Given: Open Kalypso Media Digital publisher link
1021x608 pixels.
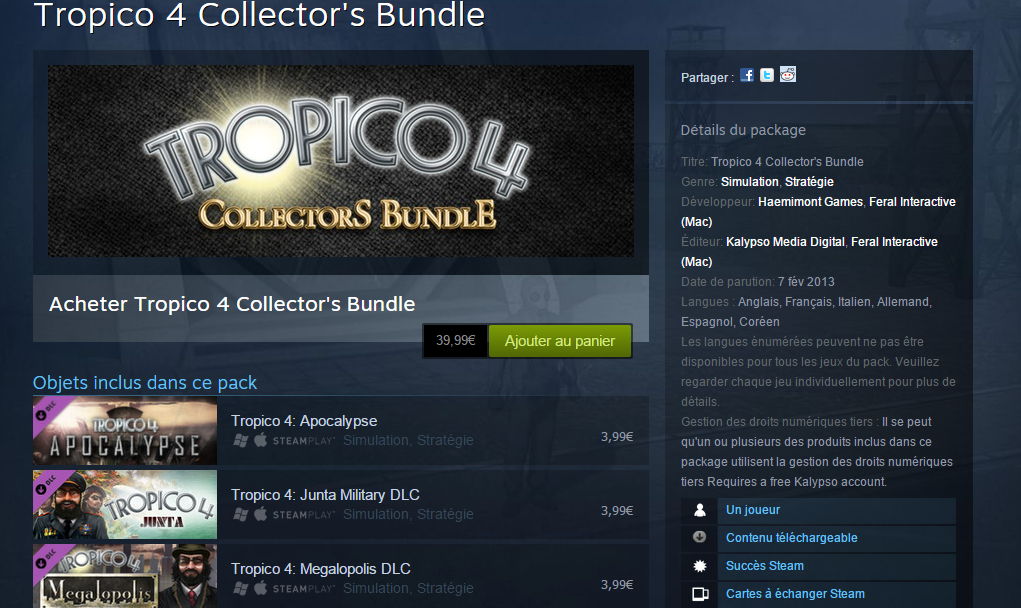Looking at the screenshot, I should pyautogui.click(x=785, y=242).
